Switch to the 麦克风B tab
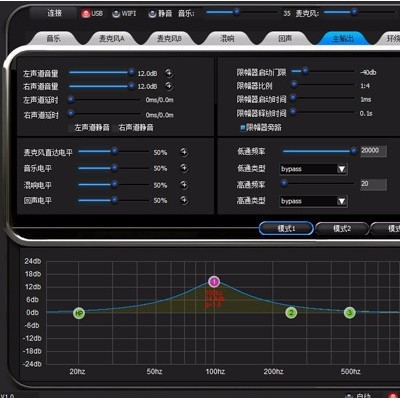This screenshot has width=400, height=400. [169, 39]
